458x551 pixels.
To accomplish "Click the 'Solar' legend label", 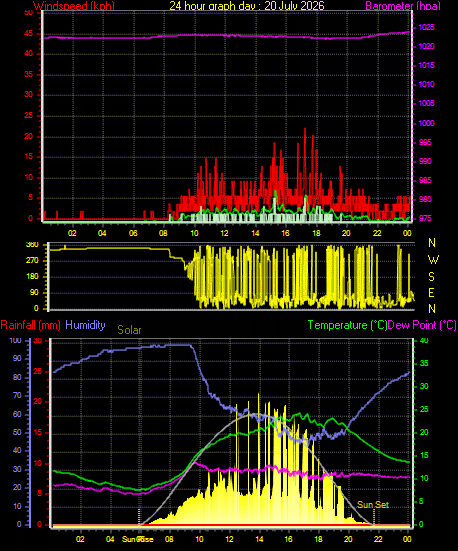I will 129,330.
